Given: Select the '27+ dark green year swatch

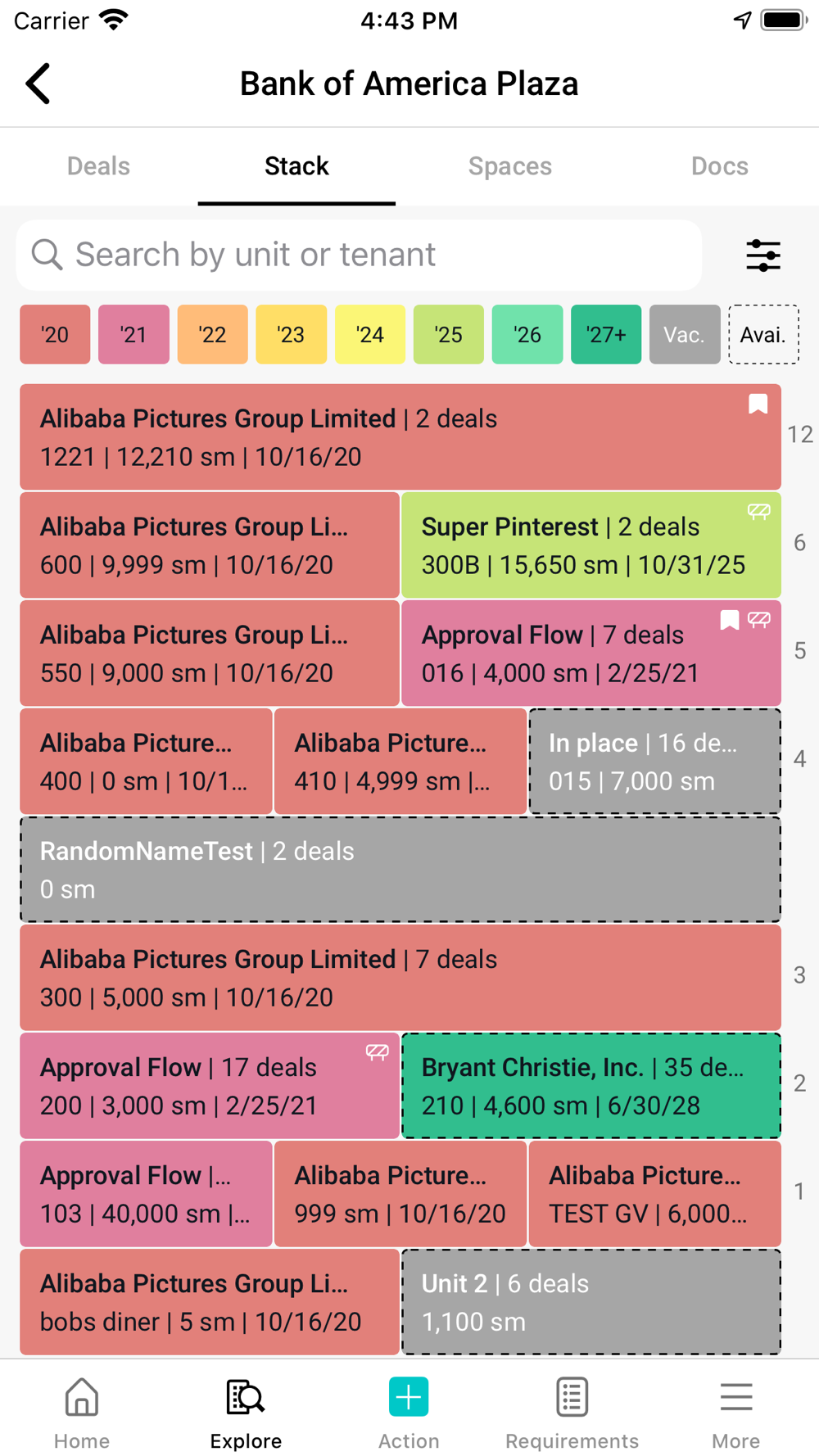Looking at the screenshot, I should tap(606, 334).
